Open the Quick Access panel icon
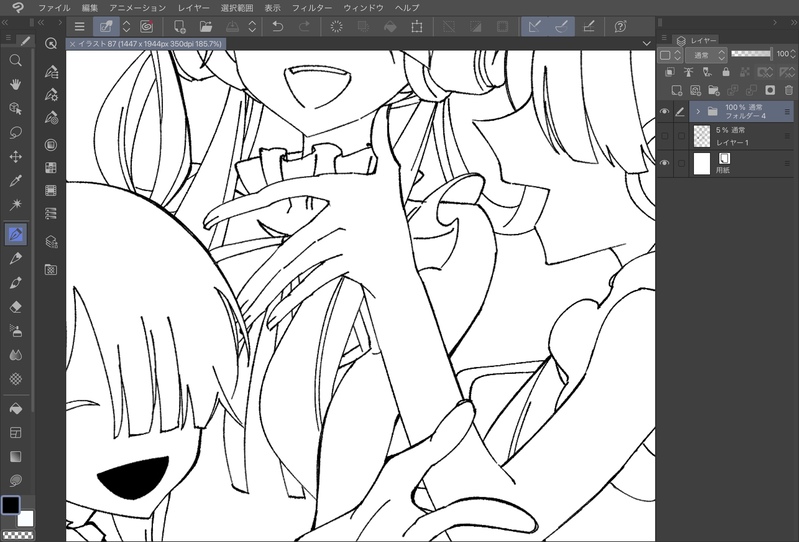The width and height of the screenshot is (799, 542). [x=50, y=43]
